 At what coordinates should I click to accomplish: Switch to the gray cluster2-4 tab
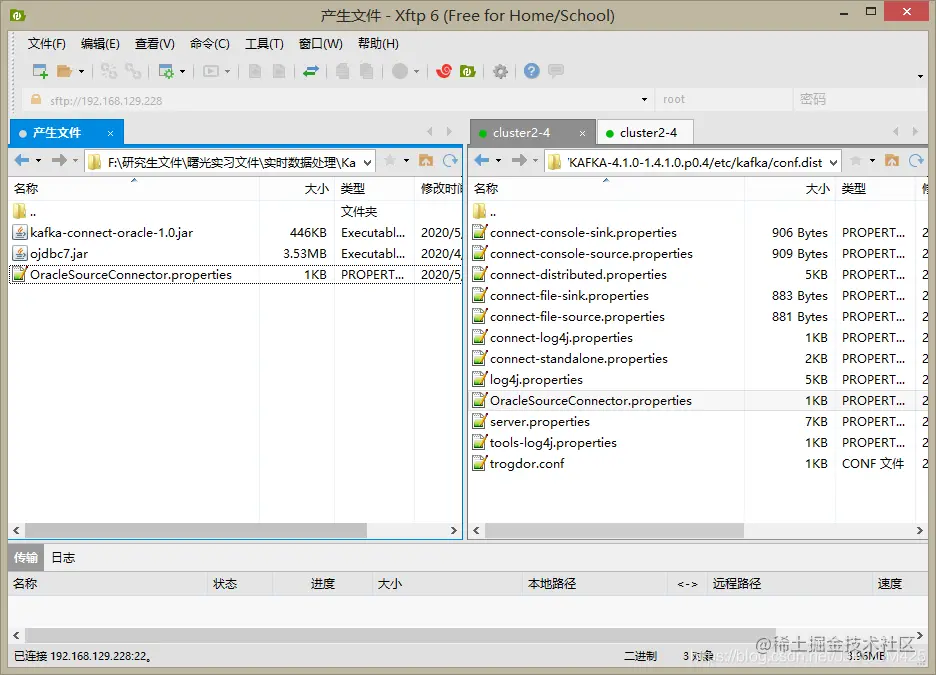point(521,132)
